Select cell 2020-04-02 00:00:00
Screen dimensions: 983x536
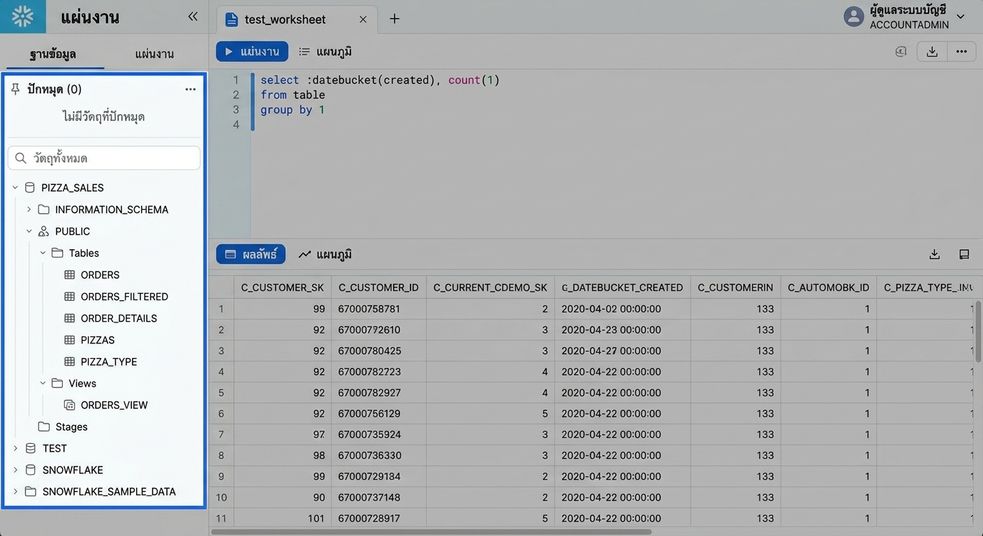point(623,308)
